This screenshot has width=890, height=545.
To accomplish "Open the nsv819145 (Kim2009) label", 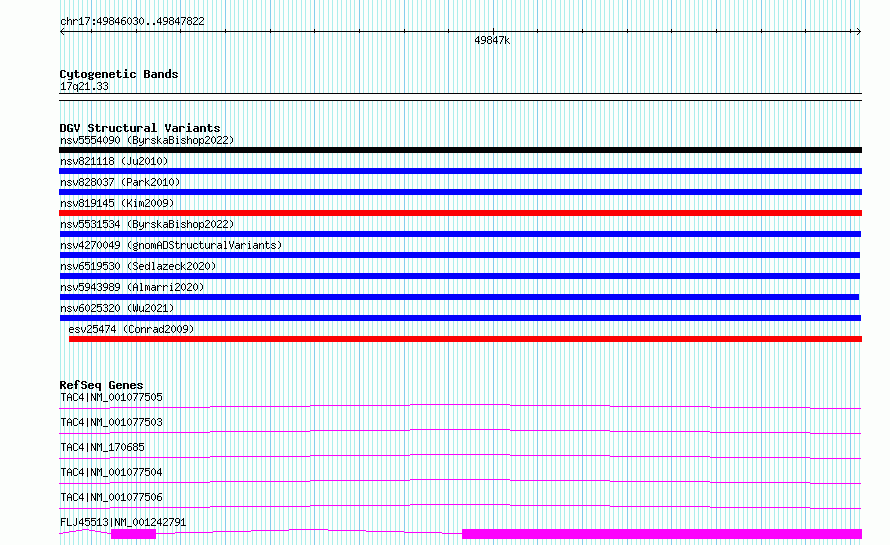I will coord(117,203).
